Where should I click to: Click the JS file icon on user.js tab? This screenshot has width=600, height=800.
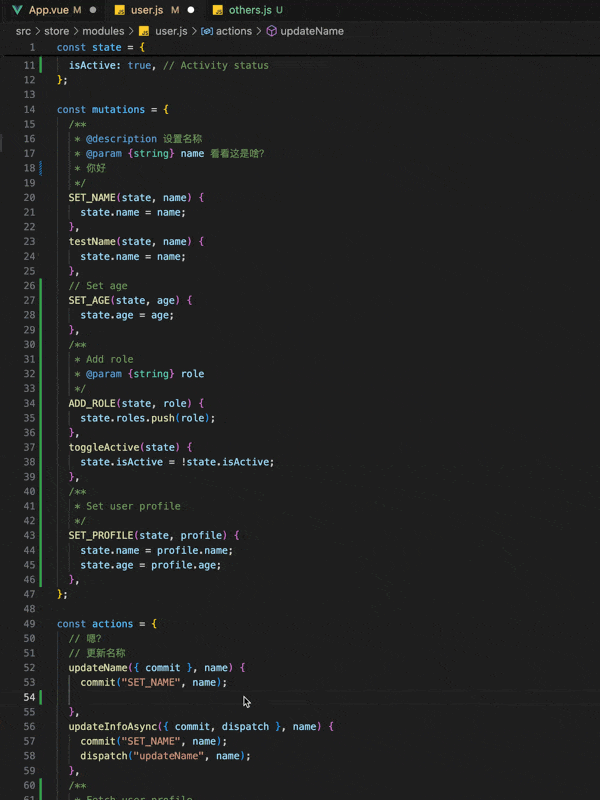tap(120, 10)
